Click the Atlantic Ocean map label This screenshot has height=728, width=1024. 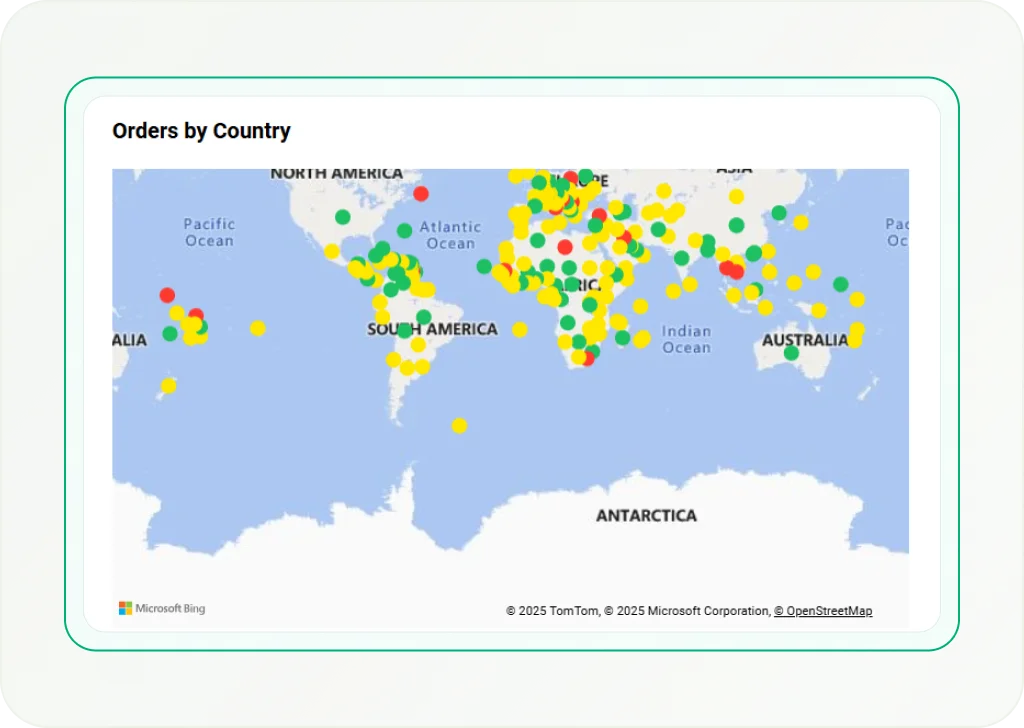450,235
